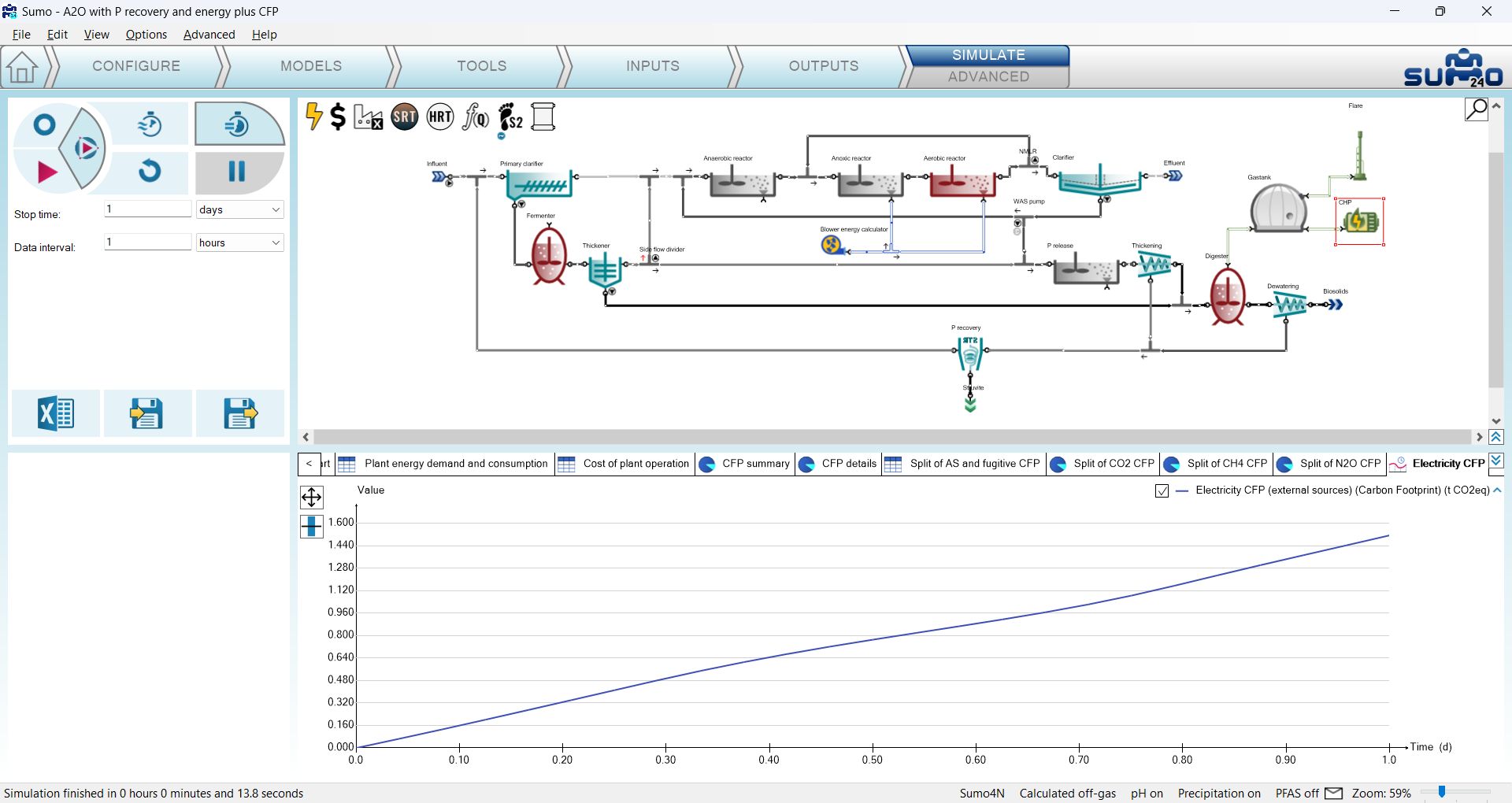Open the Help menu
This screenshot has width=1512, height=803.
click(265, 35)
